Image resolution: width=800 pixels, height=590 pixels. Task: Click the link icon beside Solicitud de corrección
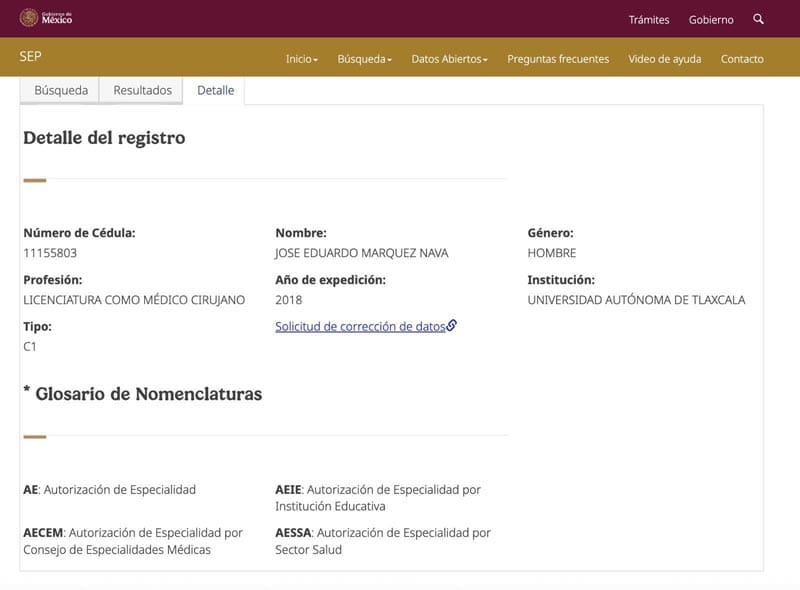(x=452, y=325)
